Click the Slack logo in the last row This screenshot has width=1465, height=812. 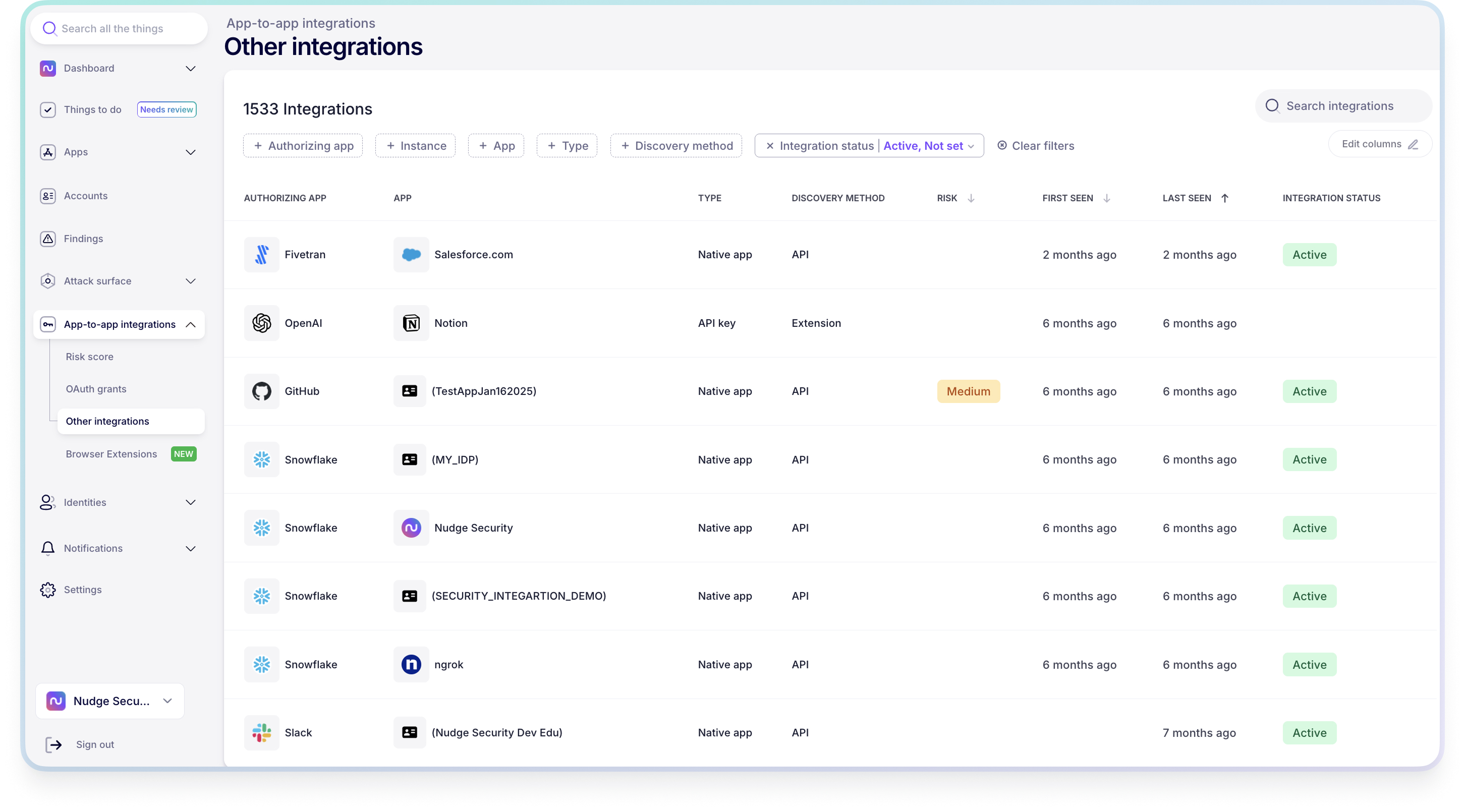pyautogui.click(x=262, y=732)
